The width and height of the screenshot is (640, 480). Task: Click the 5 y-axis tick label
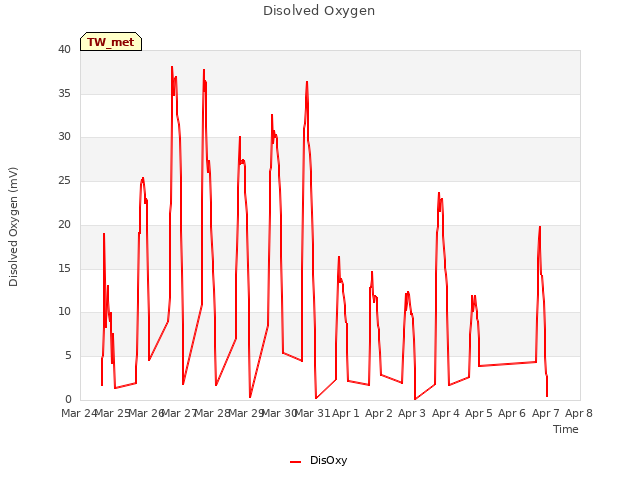pyautogui.click(x=68, y=356)
